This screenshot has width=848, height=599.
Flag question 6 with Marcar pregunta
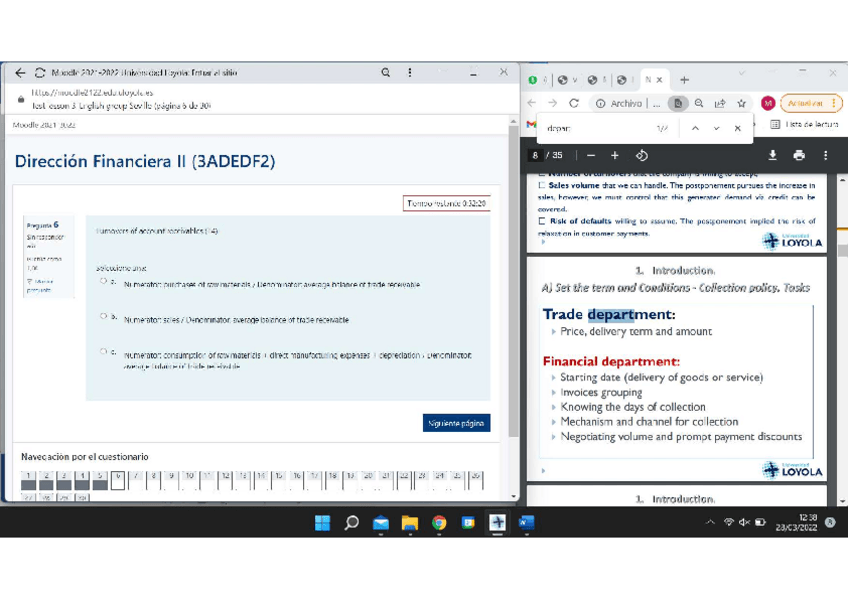tap(40, 285)
